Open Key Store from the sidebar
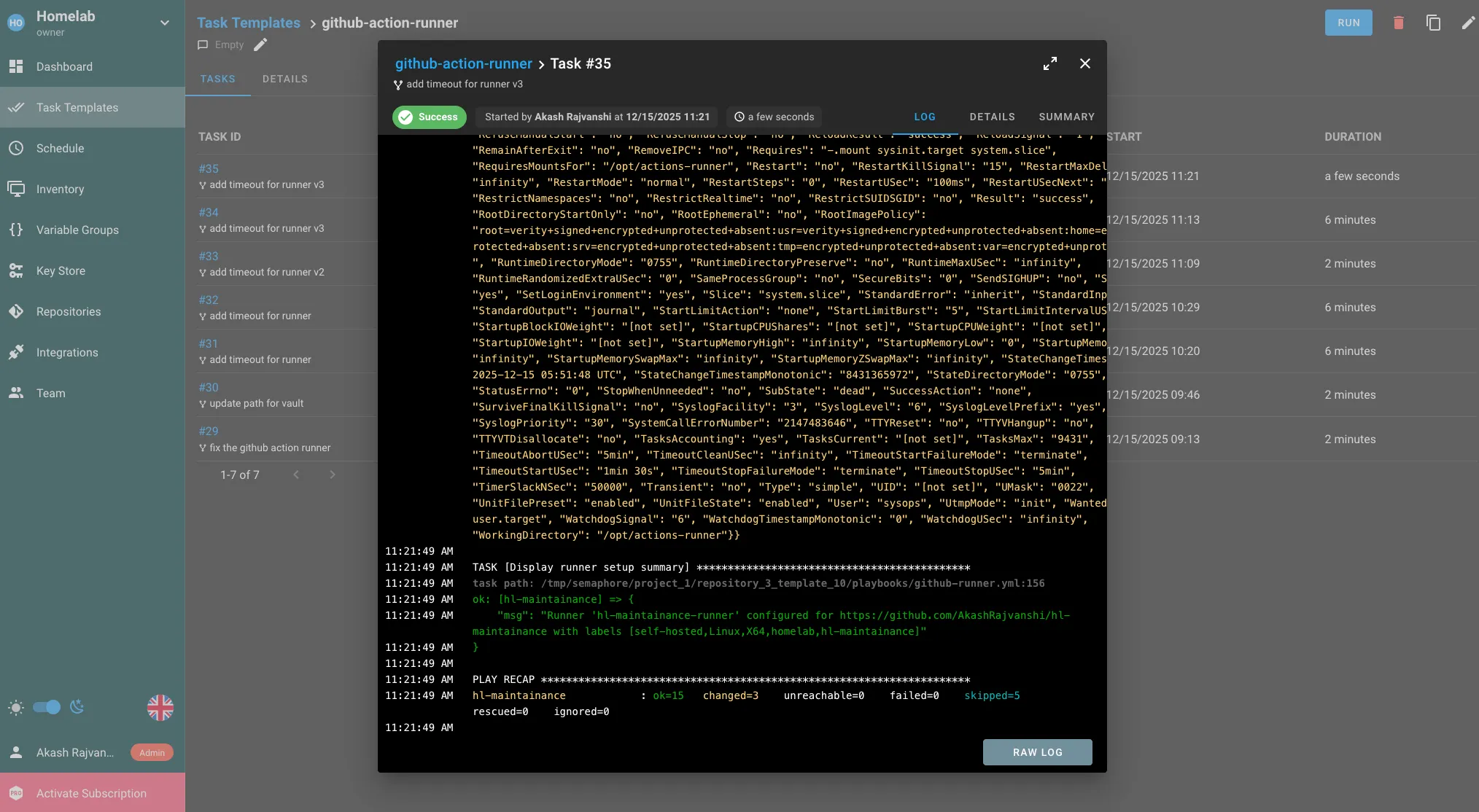The width and height of the screenshot is (1479, 812). click(61, 270)
